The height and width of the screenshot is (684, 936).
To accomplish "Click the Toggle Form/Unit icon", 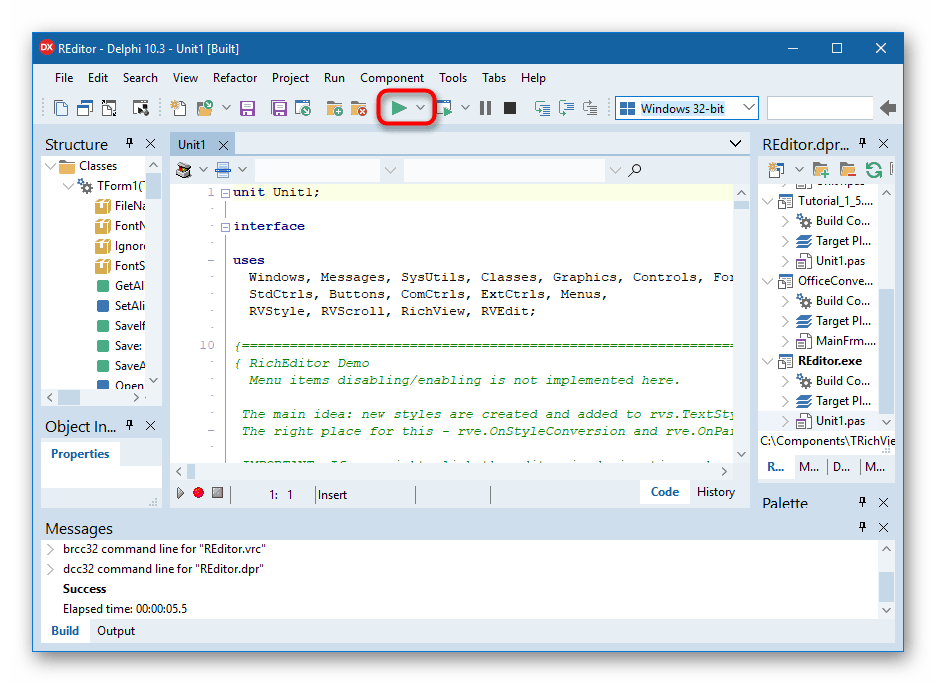I will [x=109, y=108].
